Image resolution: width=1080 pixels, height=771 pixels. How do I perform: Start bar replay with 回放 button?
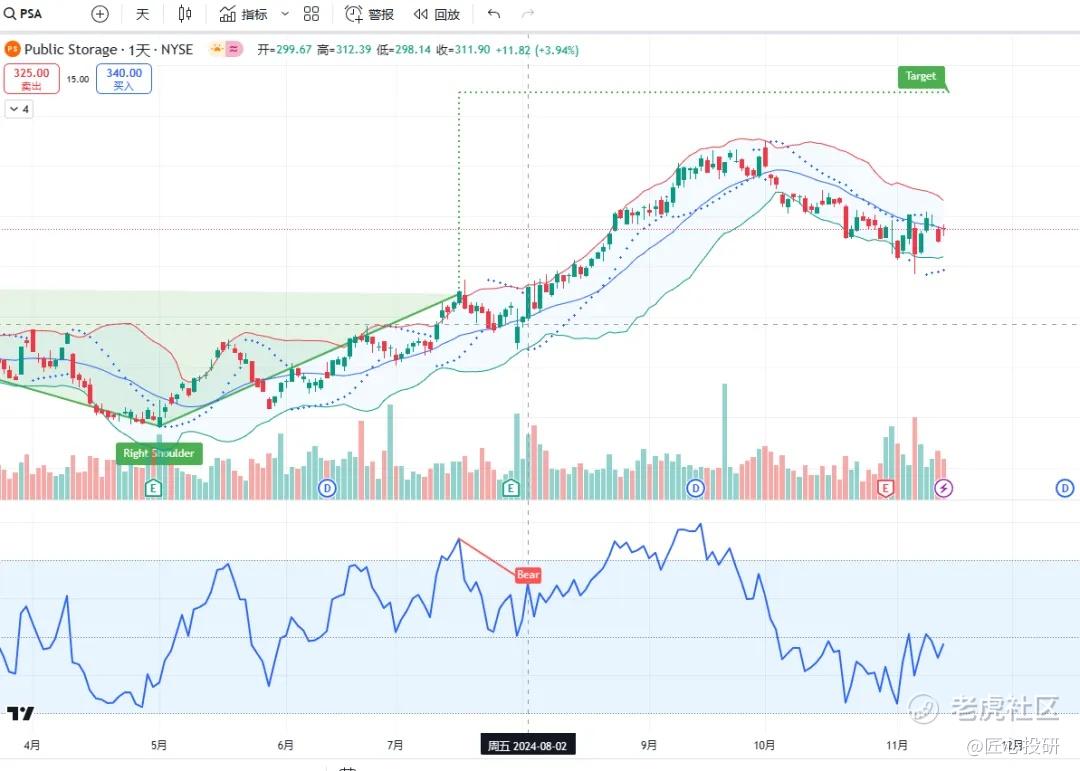click(437, 14)
